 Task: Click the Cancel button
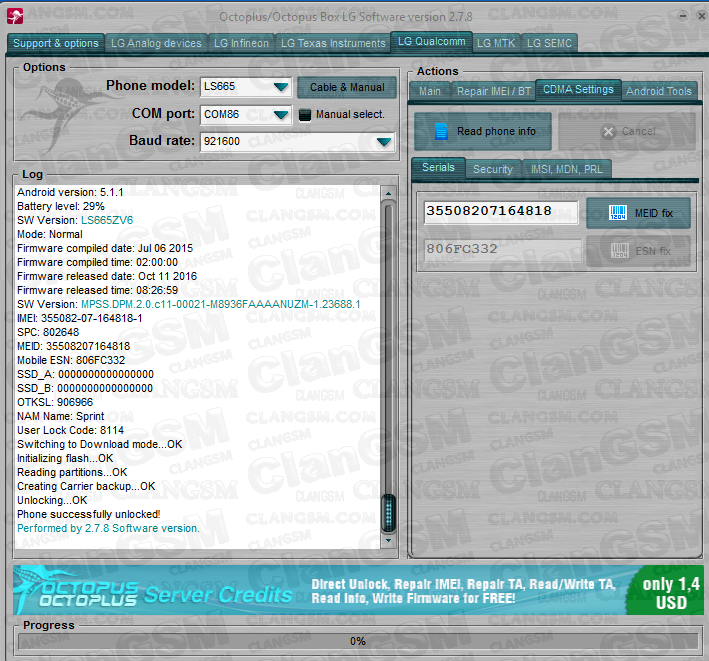click(x=627, y=132)
